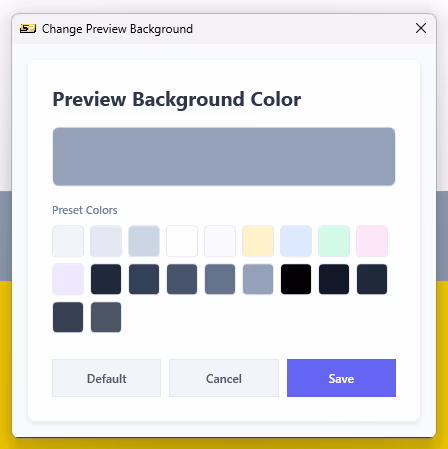The image size is (448, 449).
Task: Select the third swatch in the top row
Action: (x=144, y=241)
